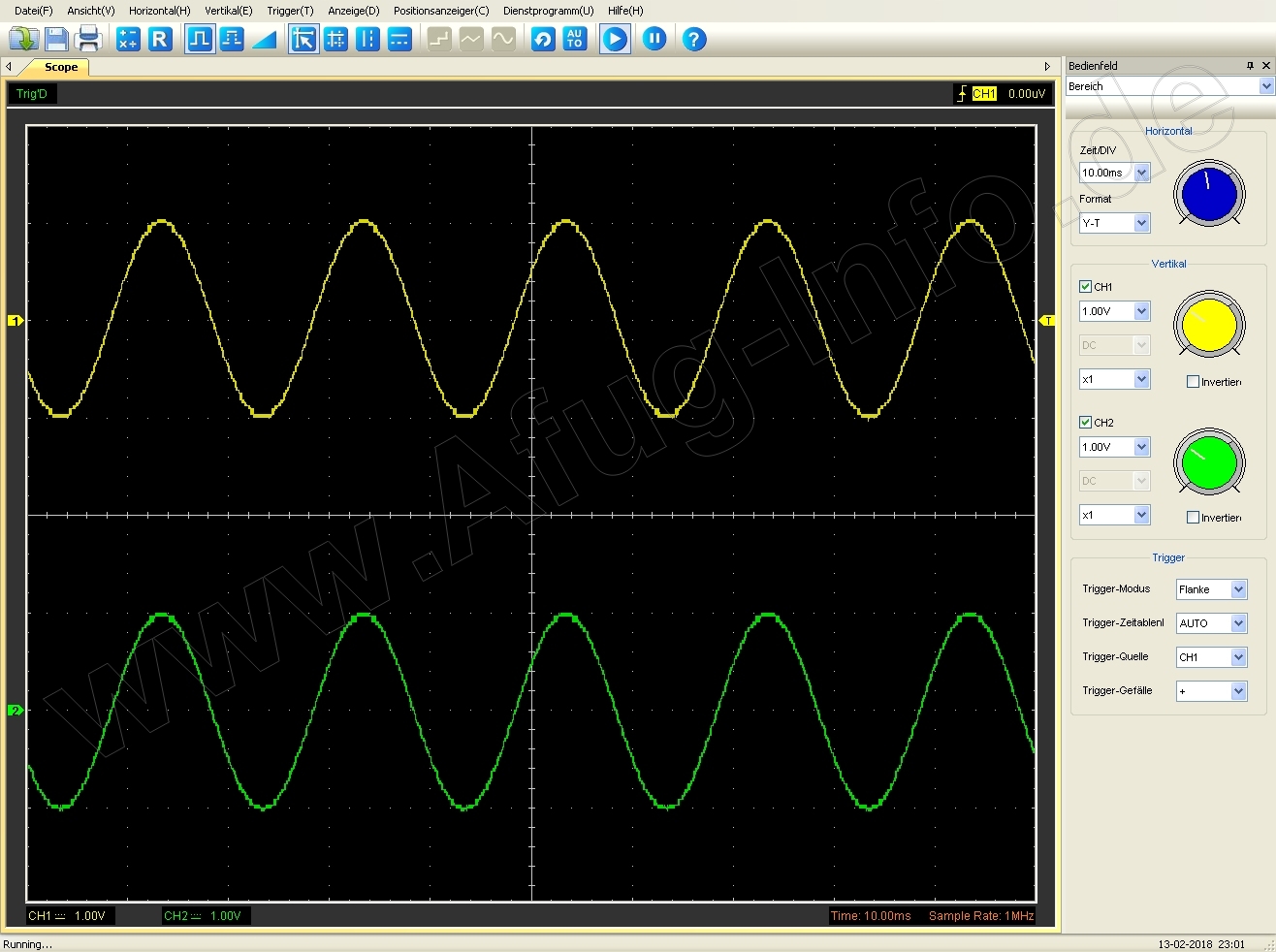The width and height of the screenshot is (1276, 952).
Task: Click the right tab scroll arrow
Action: point(1047,67)
